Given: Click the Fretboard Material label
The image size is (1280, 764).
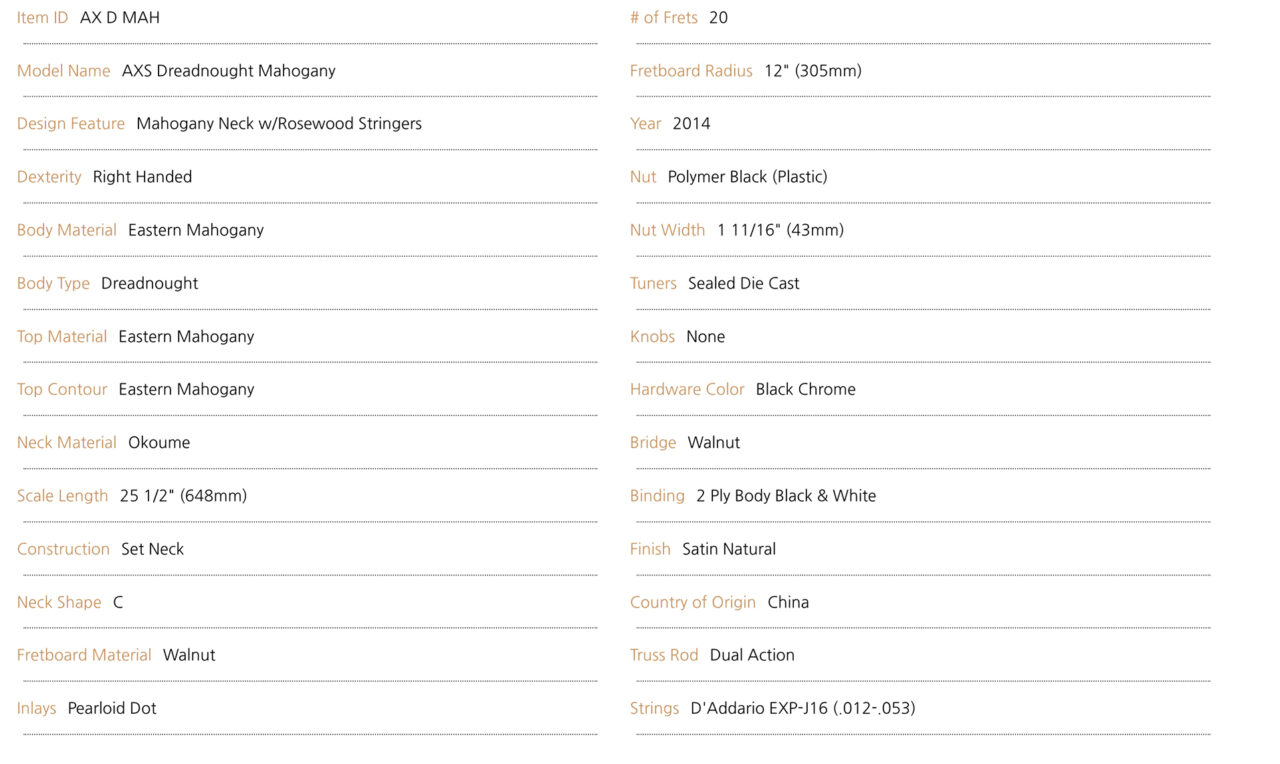Looking at the screenshot, I should pos(84,655).
